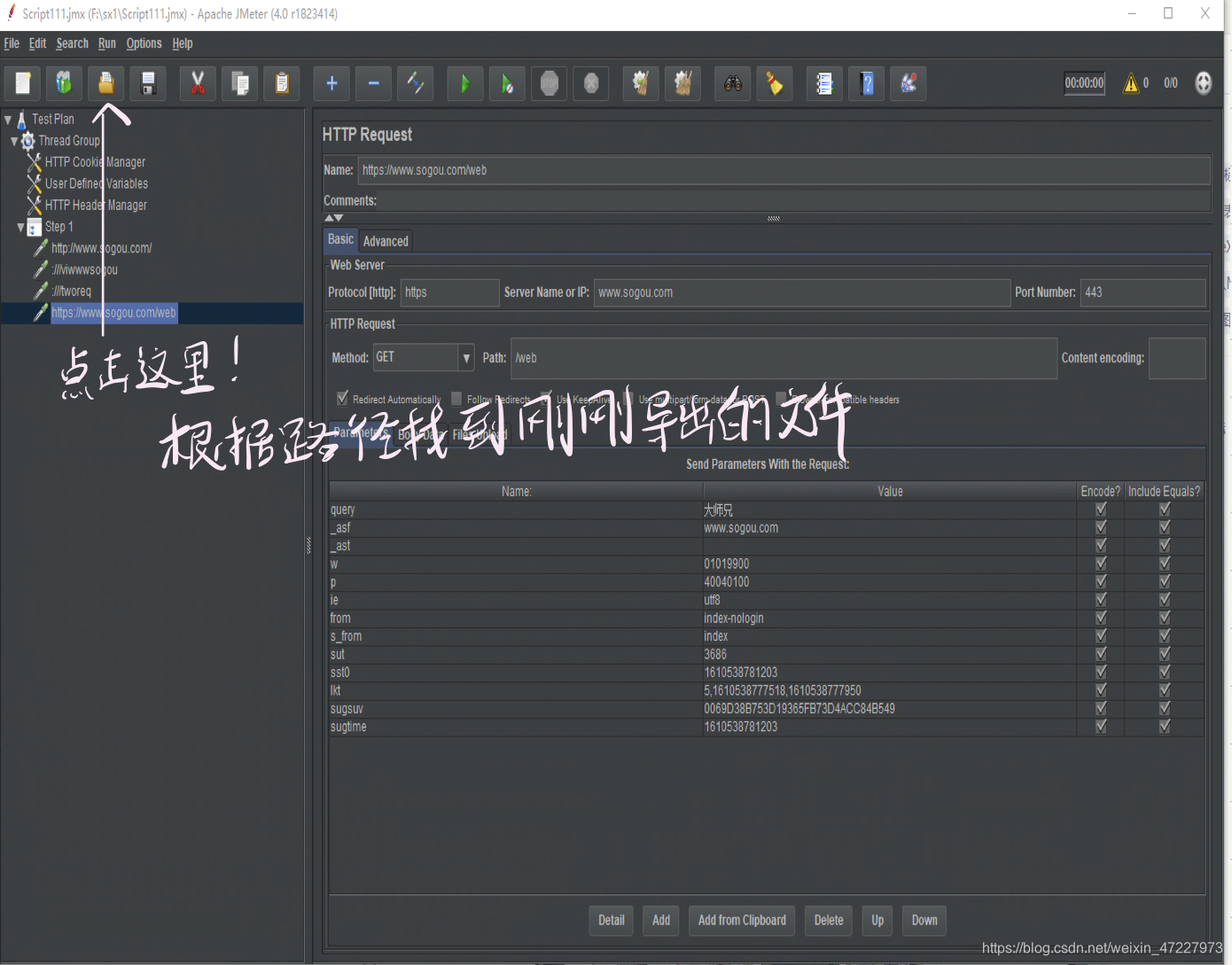Open the Templates toolbar icon
Screen dimensions: 1232x965
[x=65, y=83]
